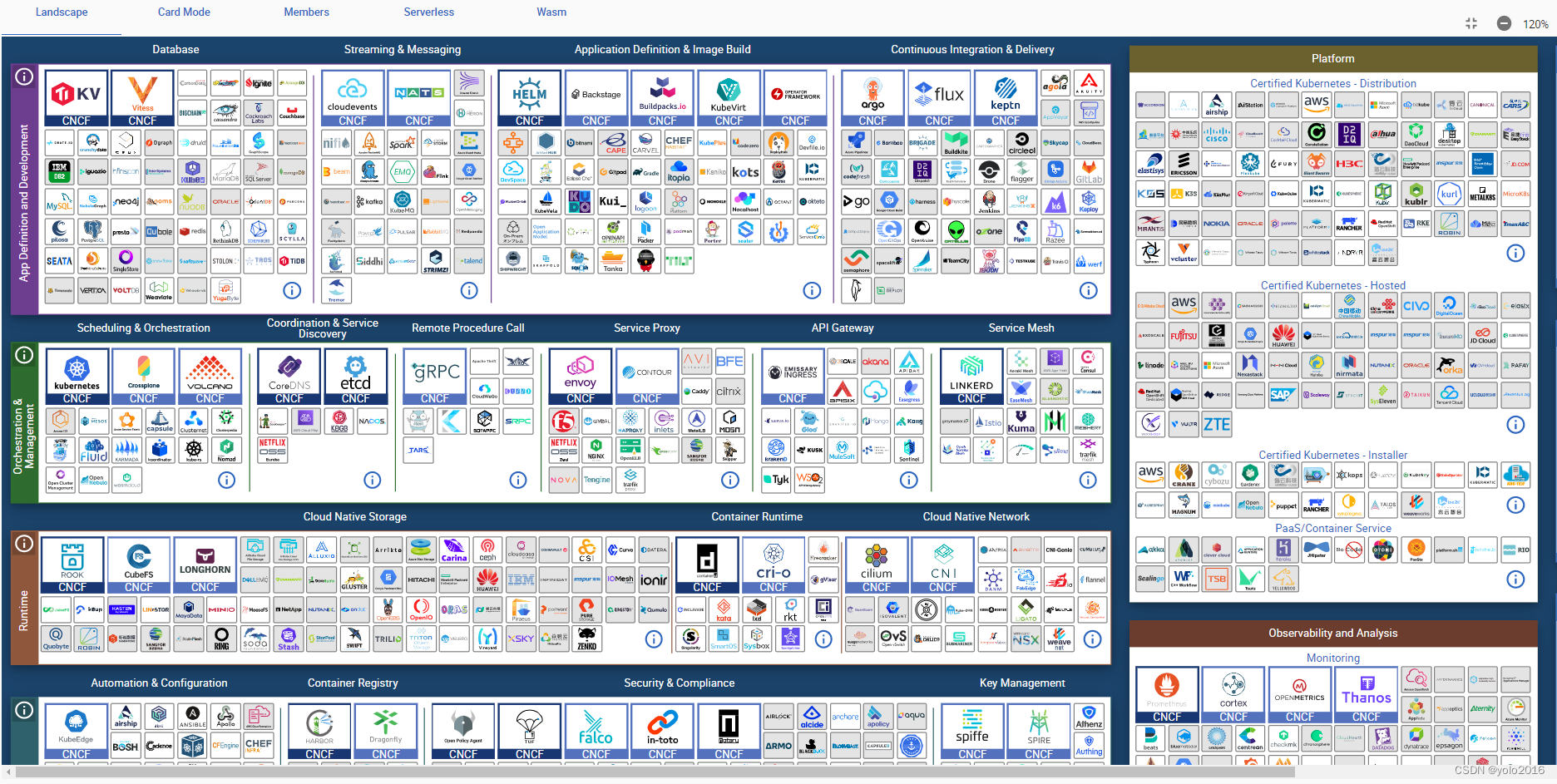Open the Vitess project card

click(142, 98)
